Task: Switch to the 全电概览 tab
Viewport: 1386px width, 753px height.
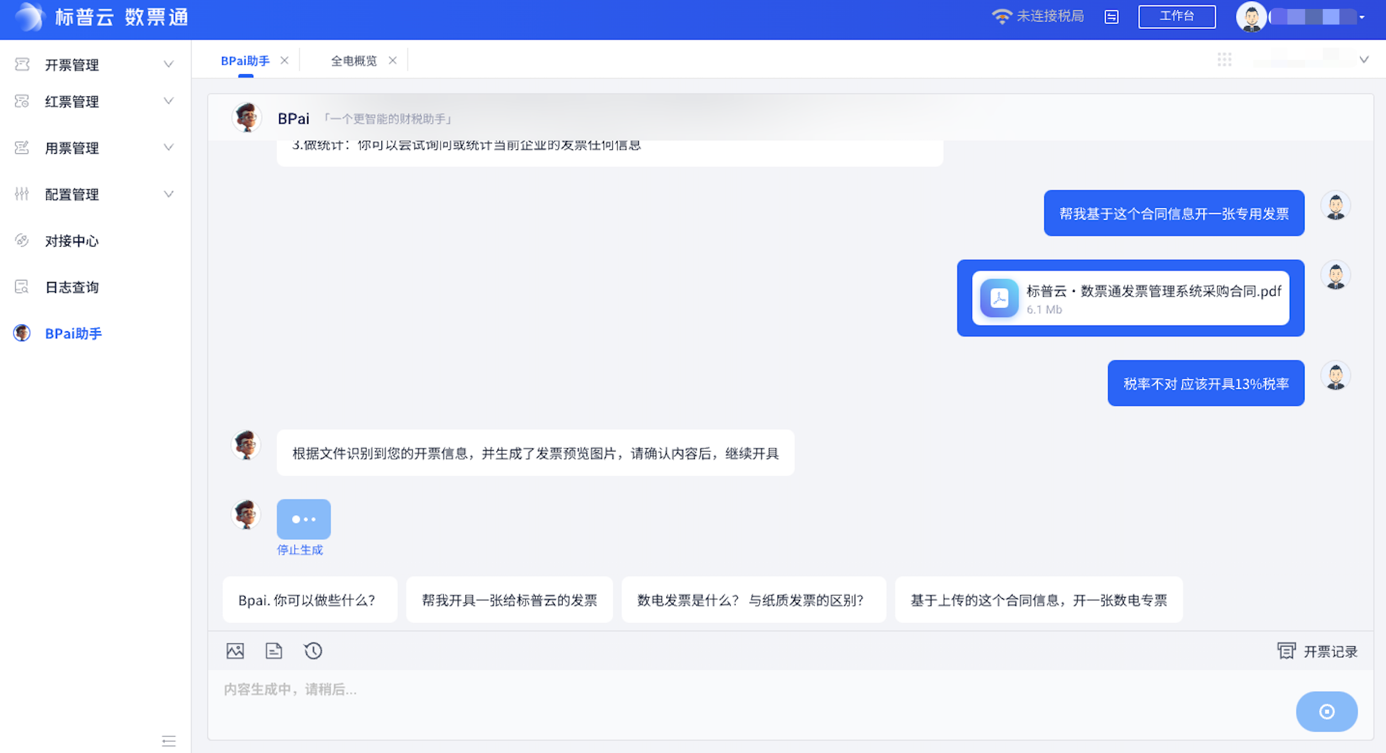Action: tap(354, 61)
